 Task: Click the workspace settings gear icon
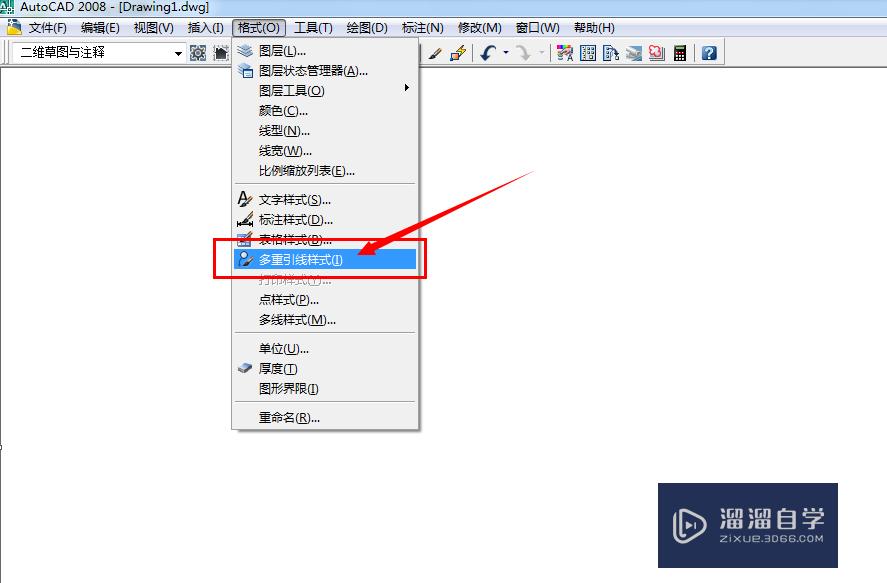click(197, 52)
